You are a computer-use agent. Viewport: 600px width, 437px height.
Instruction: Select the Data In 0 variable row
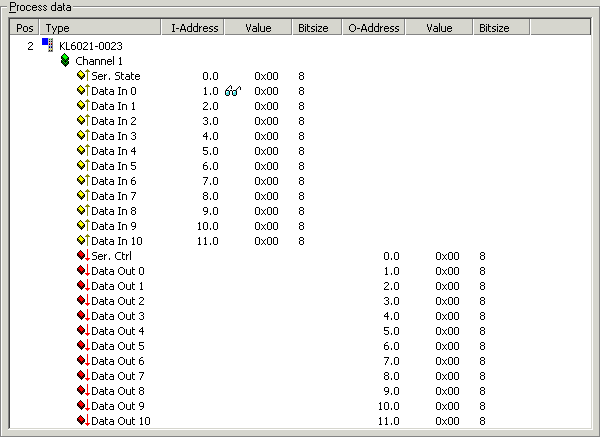(114, 91)
